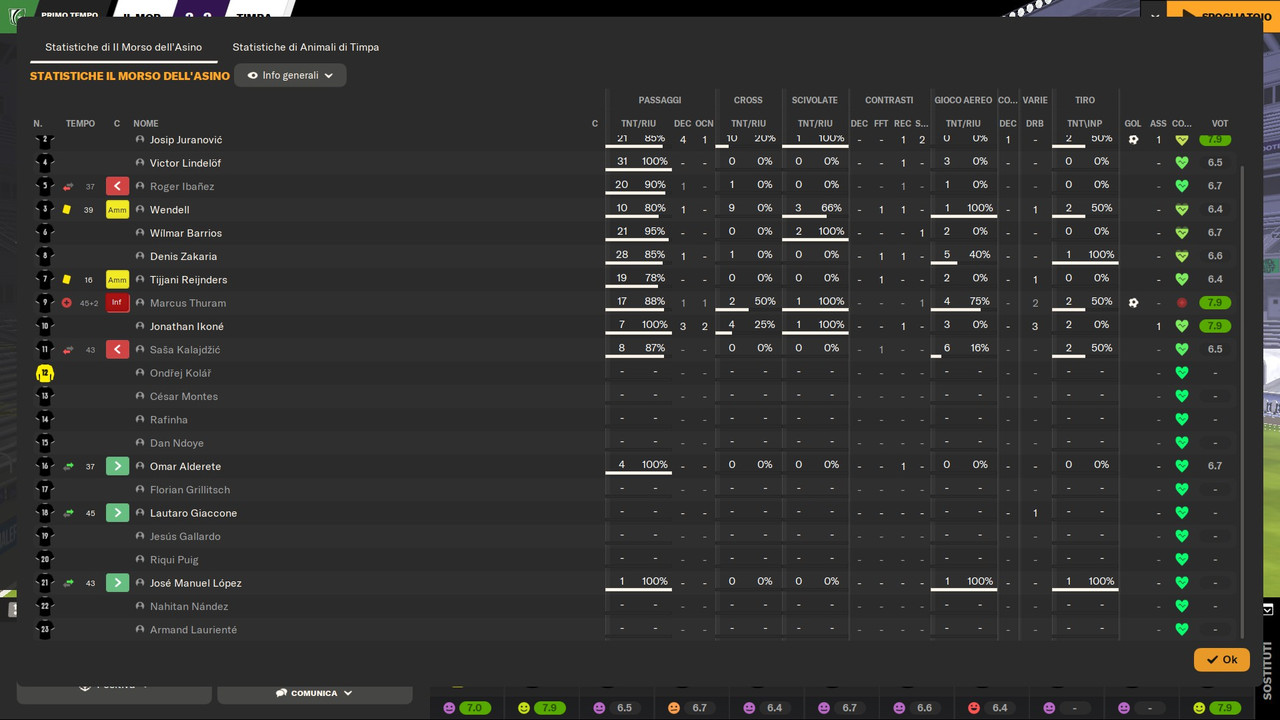Click the vertical scrollbar of the stats table
This screenshot has width=1280, height=720.
click(x=1242, y=400)
